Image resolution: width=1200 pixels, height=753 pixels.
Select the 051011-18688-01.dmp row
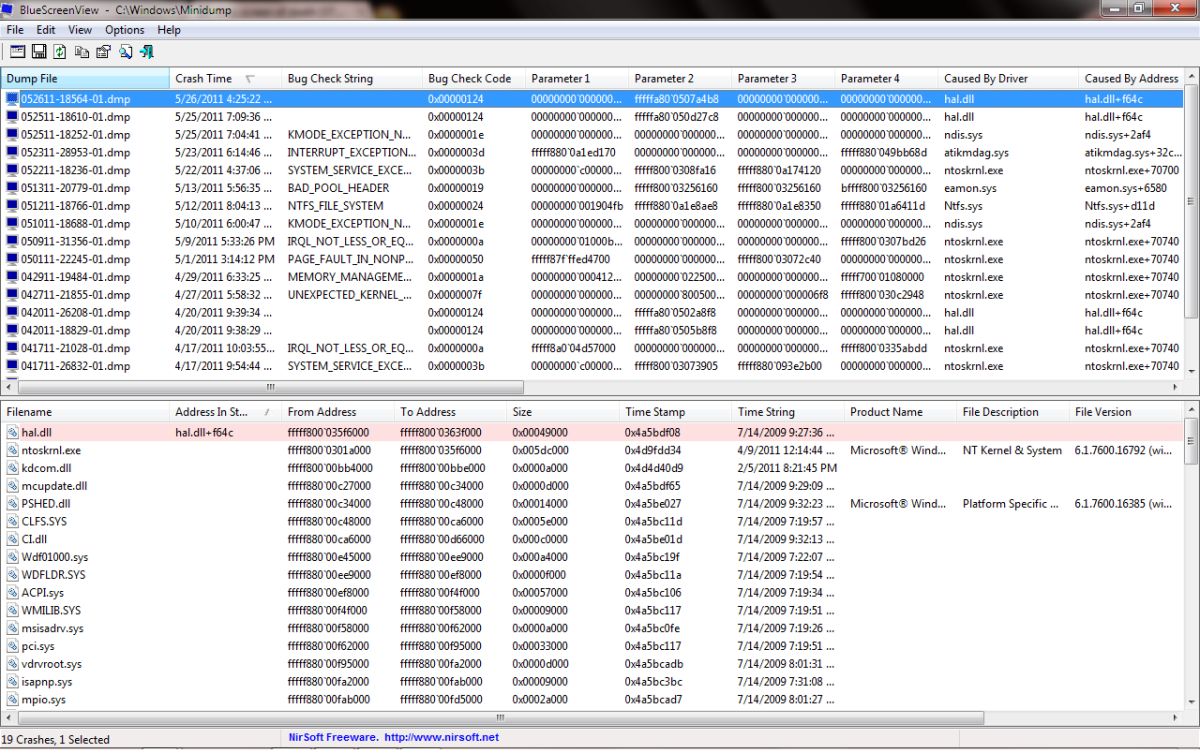(592, 224)
